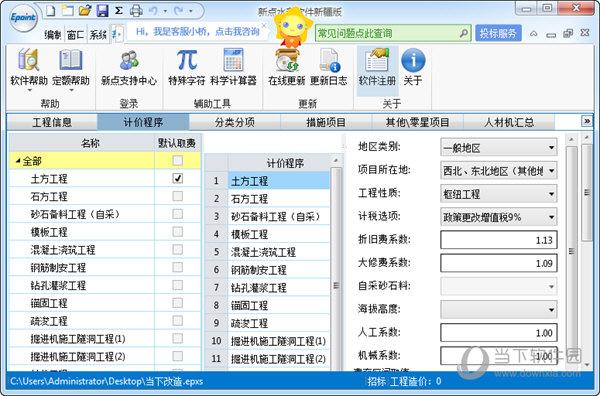The image size is (600, 396).
Task: Switch to the 分类分项 tab
Action: tap(235, 122)
